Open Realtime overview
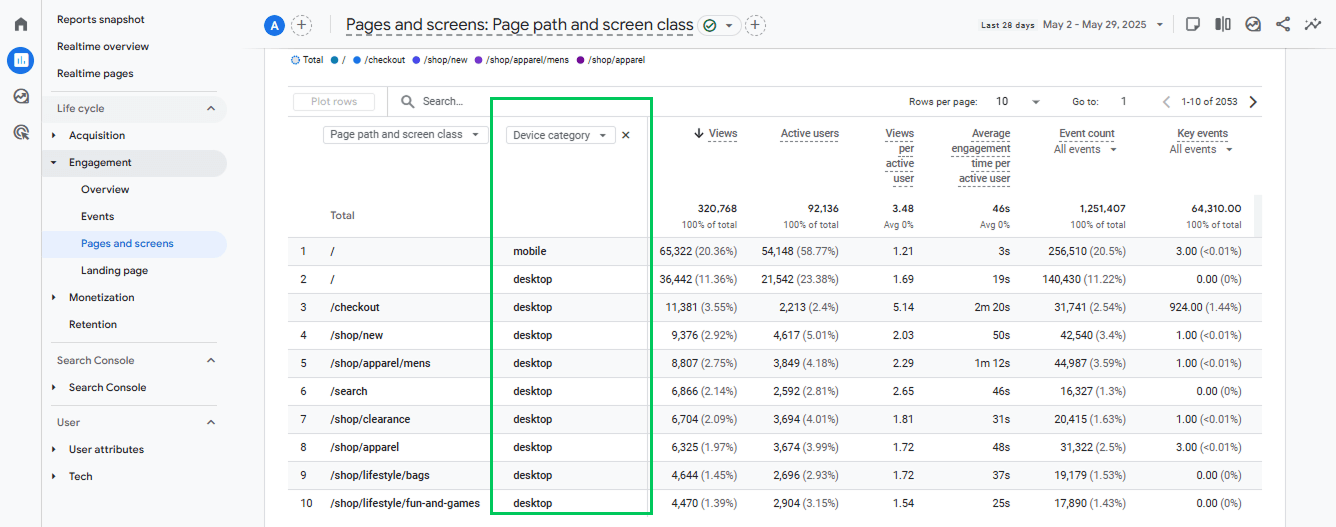1336x527 pixels. [x=103, y=46]
